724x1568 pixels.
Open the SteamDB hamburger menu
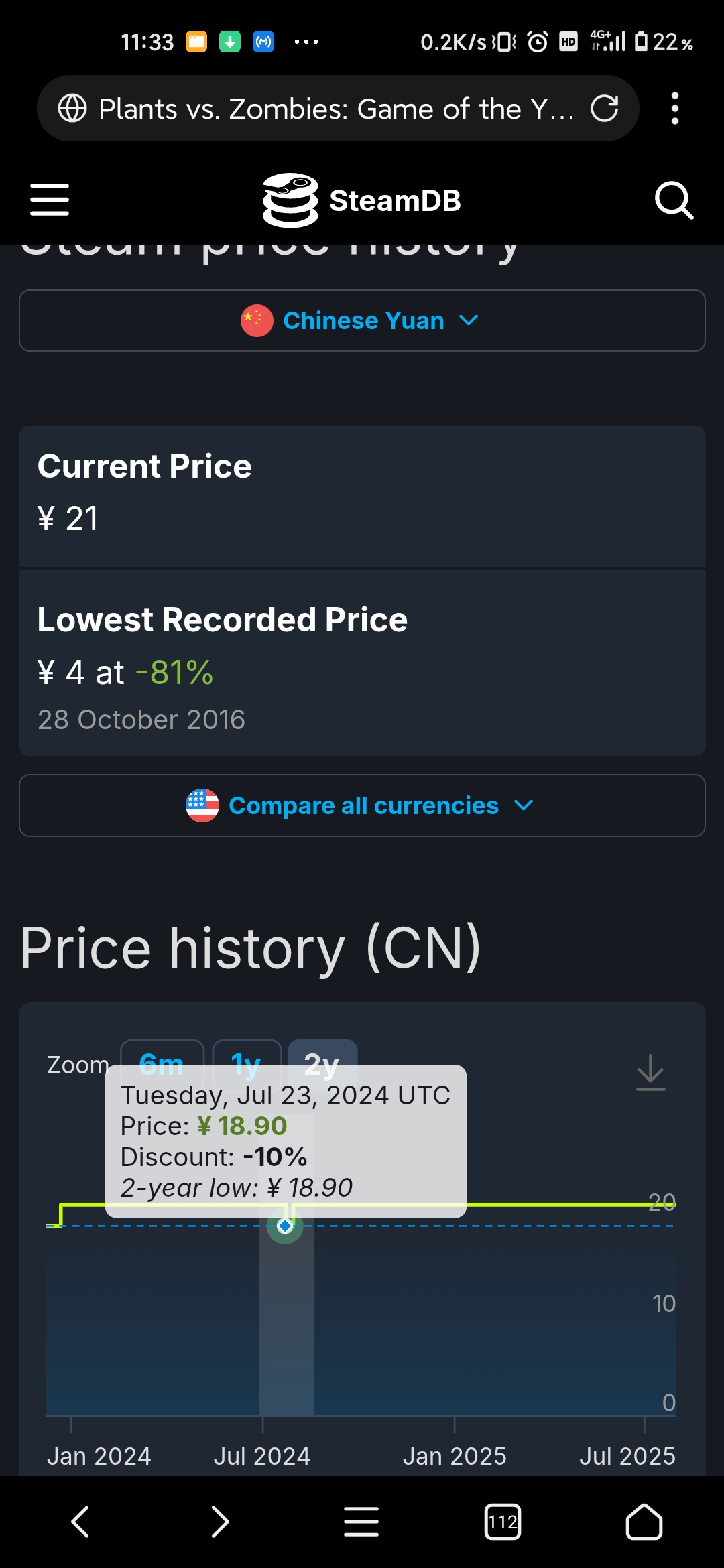coord(50,200)
